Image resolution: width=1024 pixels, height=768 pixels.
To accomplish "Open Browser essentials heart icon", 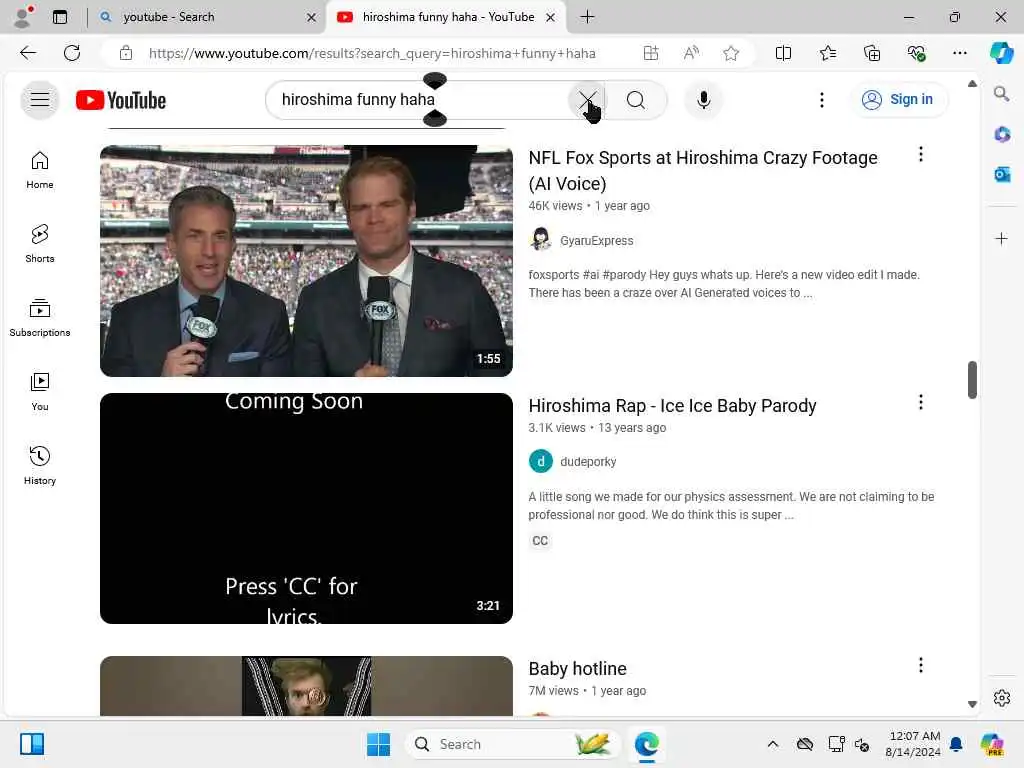I will tap(916, 53).
